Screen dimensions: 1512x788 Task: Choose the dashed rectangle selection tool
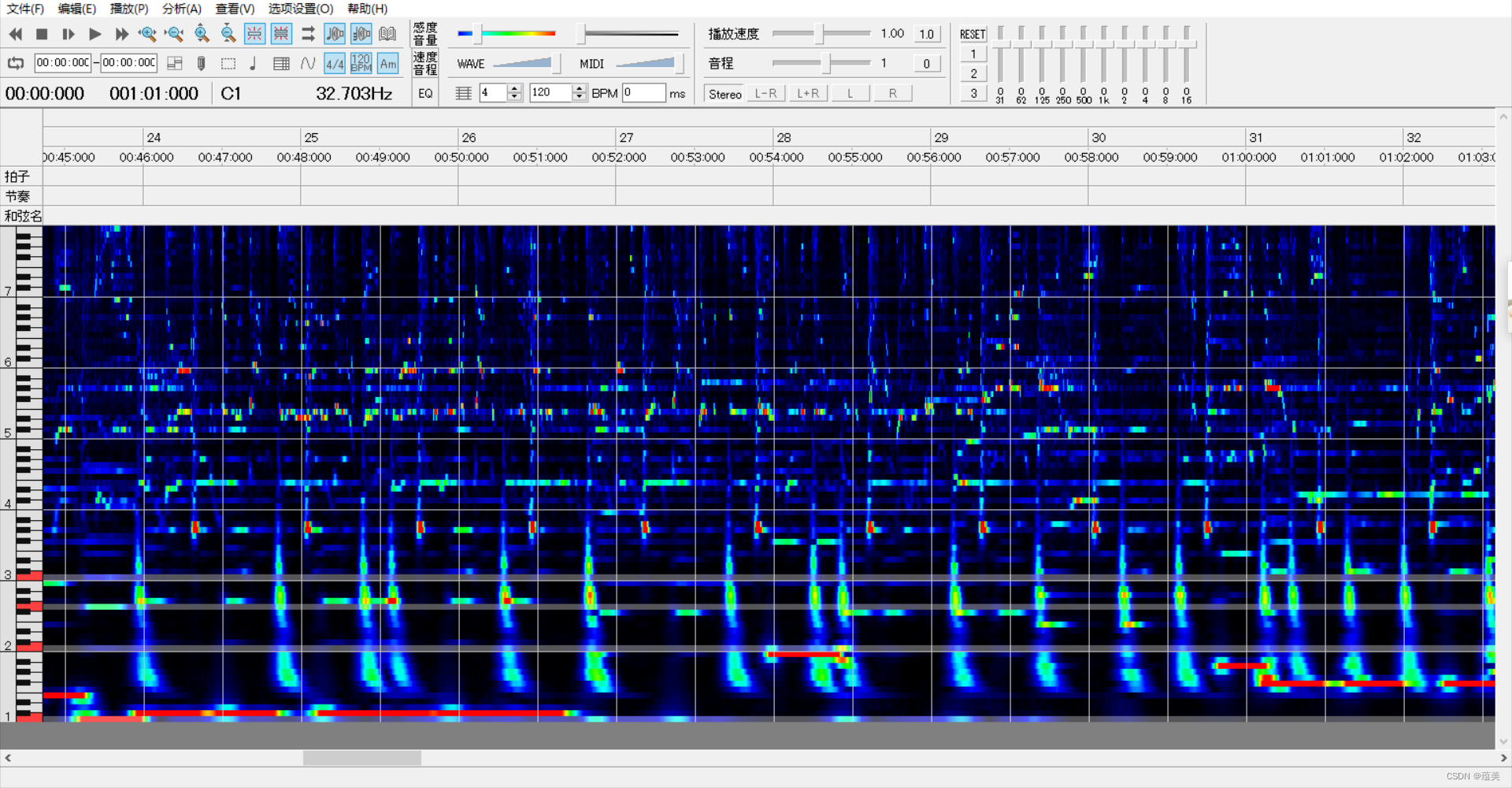(x=228, y=63)
